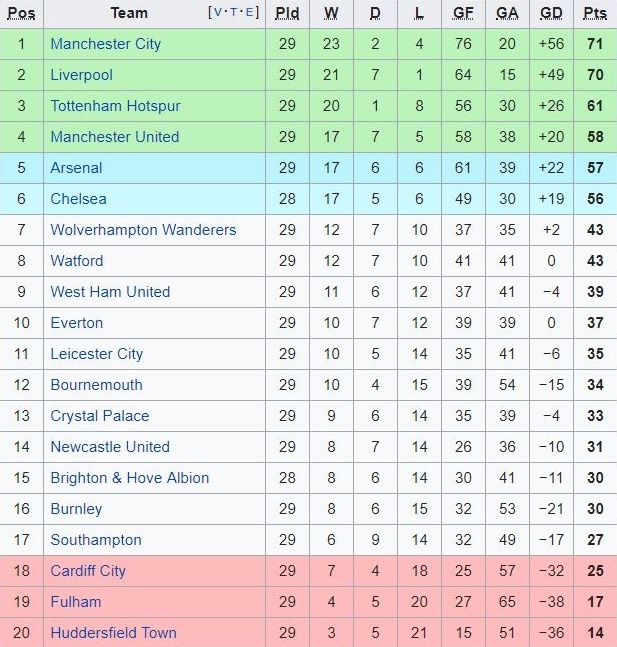Open the Watford team link
The image size is (617, 647).
[76, 261]
